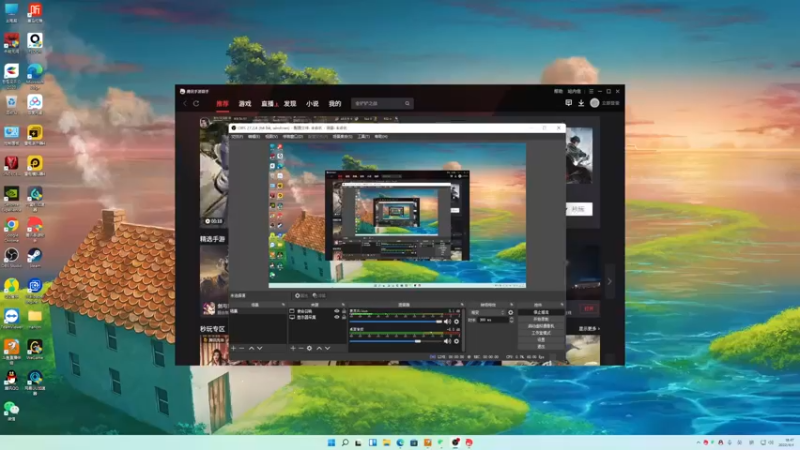800x450 pixels.
Task: Open Recycle Bin on desktop
Action: 11,105
